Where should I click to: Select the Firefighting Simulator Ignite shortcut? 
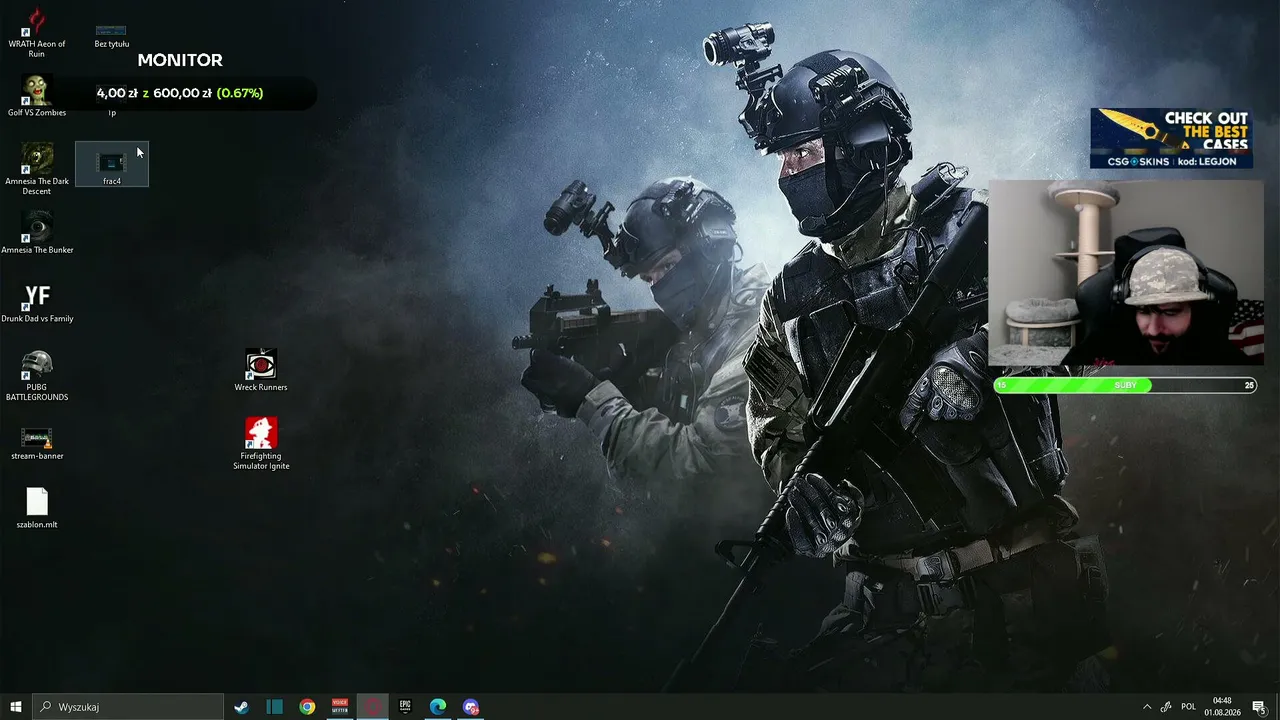261,443
